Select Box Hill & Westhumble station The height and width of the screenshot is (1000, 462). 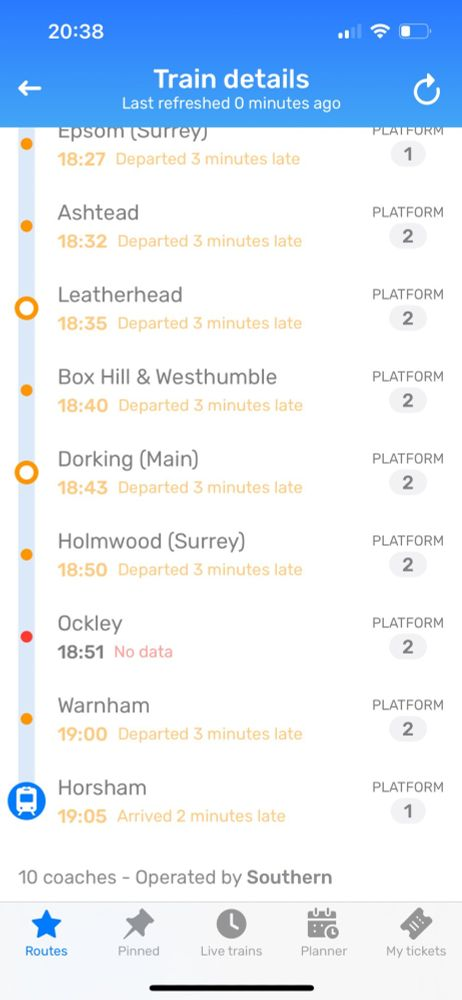[167, 377]
